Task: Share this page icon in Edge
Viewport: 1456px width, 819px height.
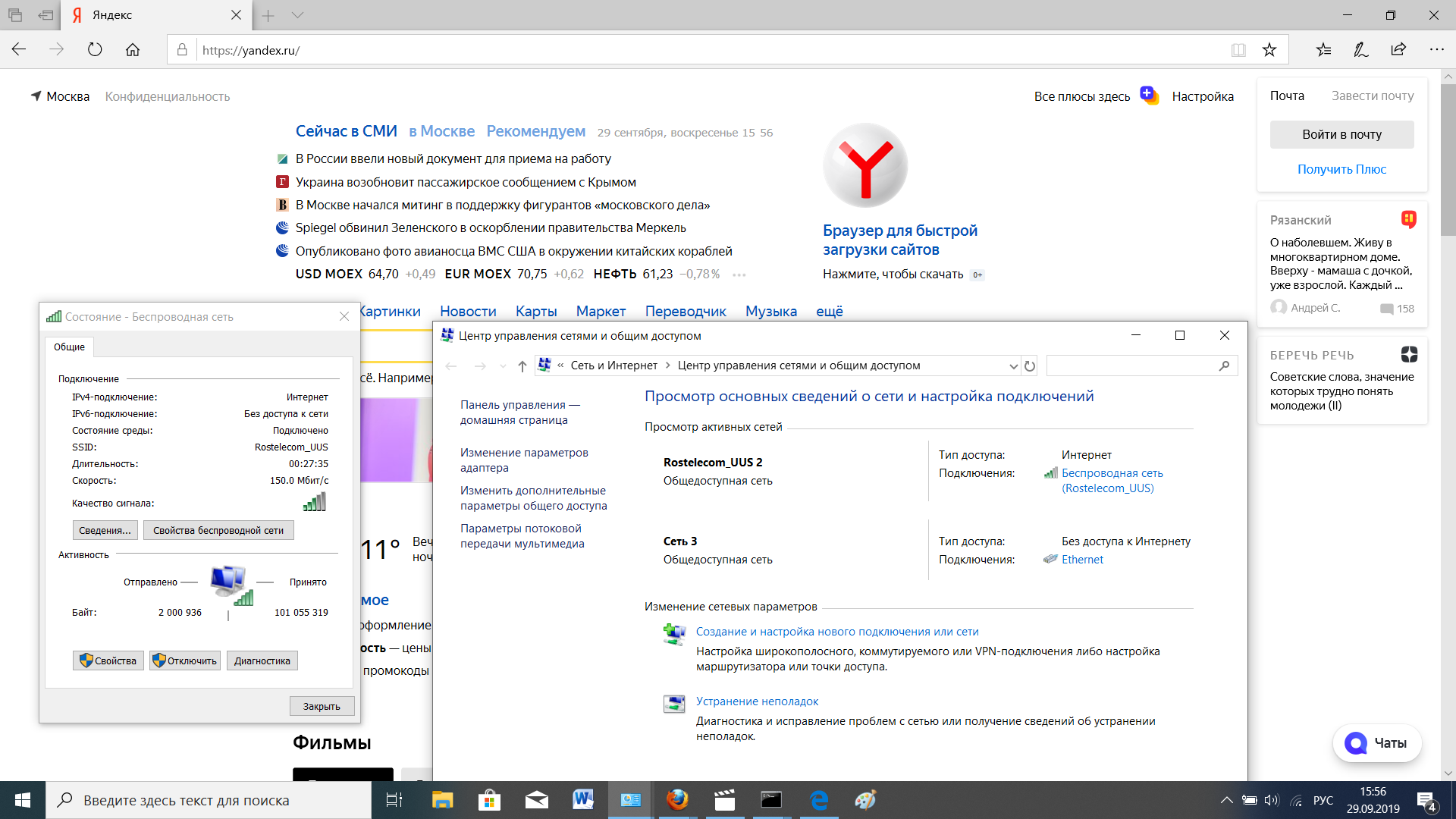Action: (1398, 50)
